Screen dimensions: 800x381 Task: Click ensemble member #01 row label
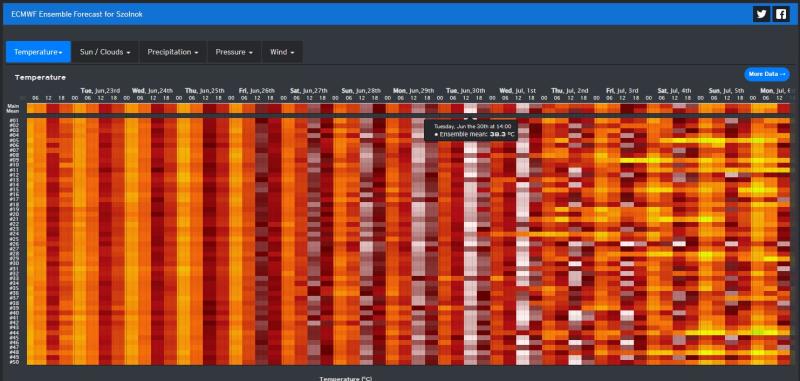pyautogui.click(x=14, y=121)
